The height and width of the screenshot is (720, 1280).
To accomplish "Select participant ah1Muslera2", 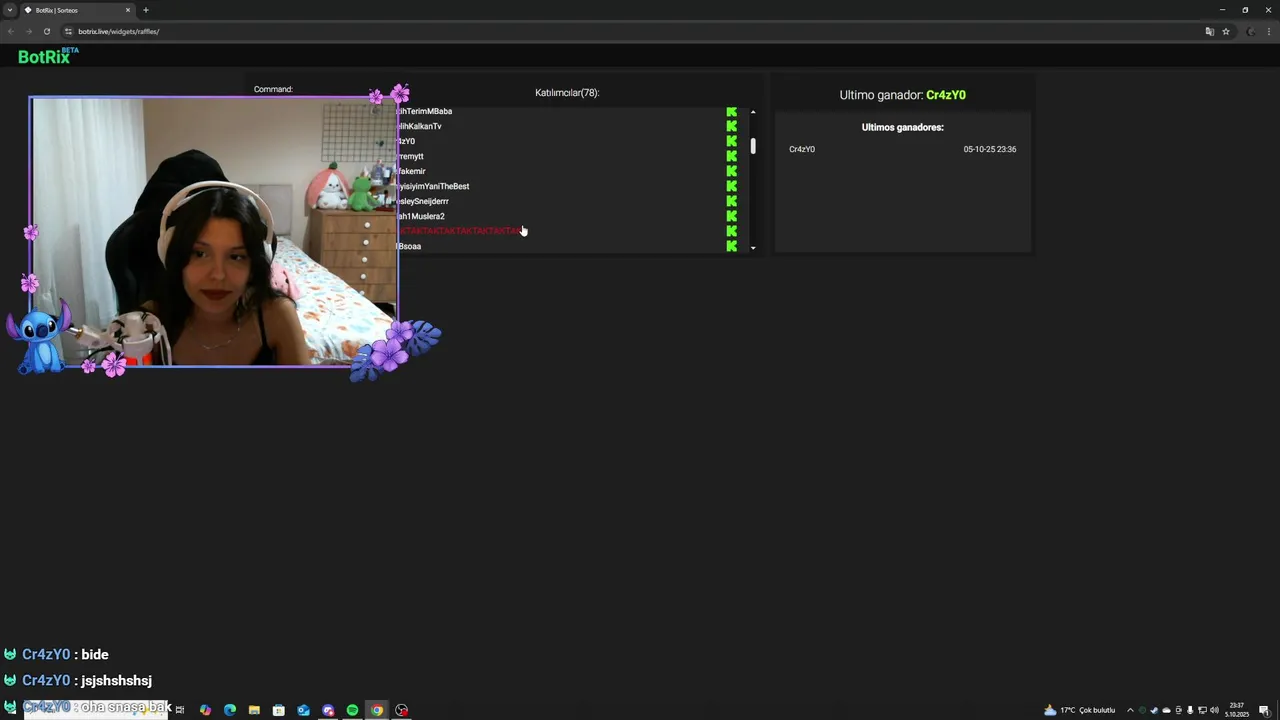I will pos(421,216).
